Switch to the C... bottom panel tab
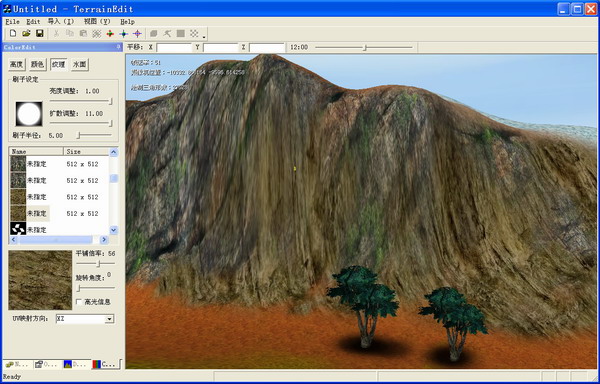This screenshot has height=384, width=600. coord(106,364)
